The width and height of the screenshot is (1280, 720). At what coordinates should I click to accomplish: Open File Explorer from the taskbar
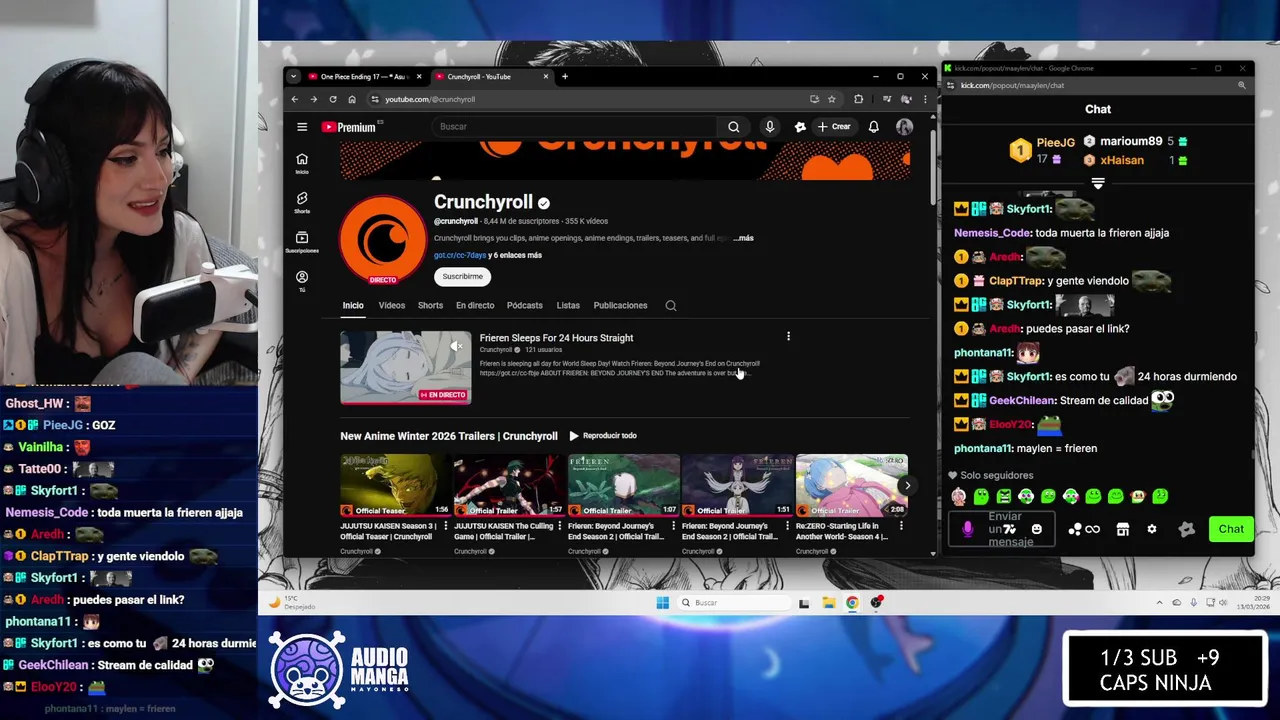829,602
